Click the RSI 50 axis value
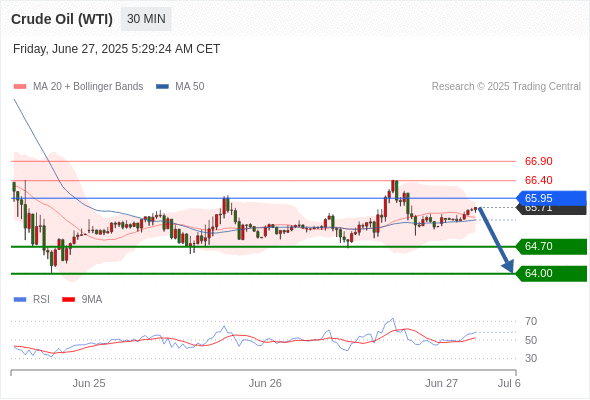This screenshot has width=590, height=400. (531, 340)
